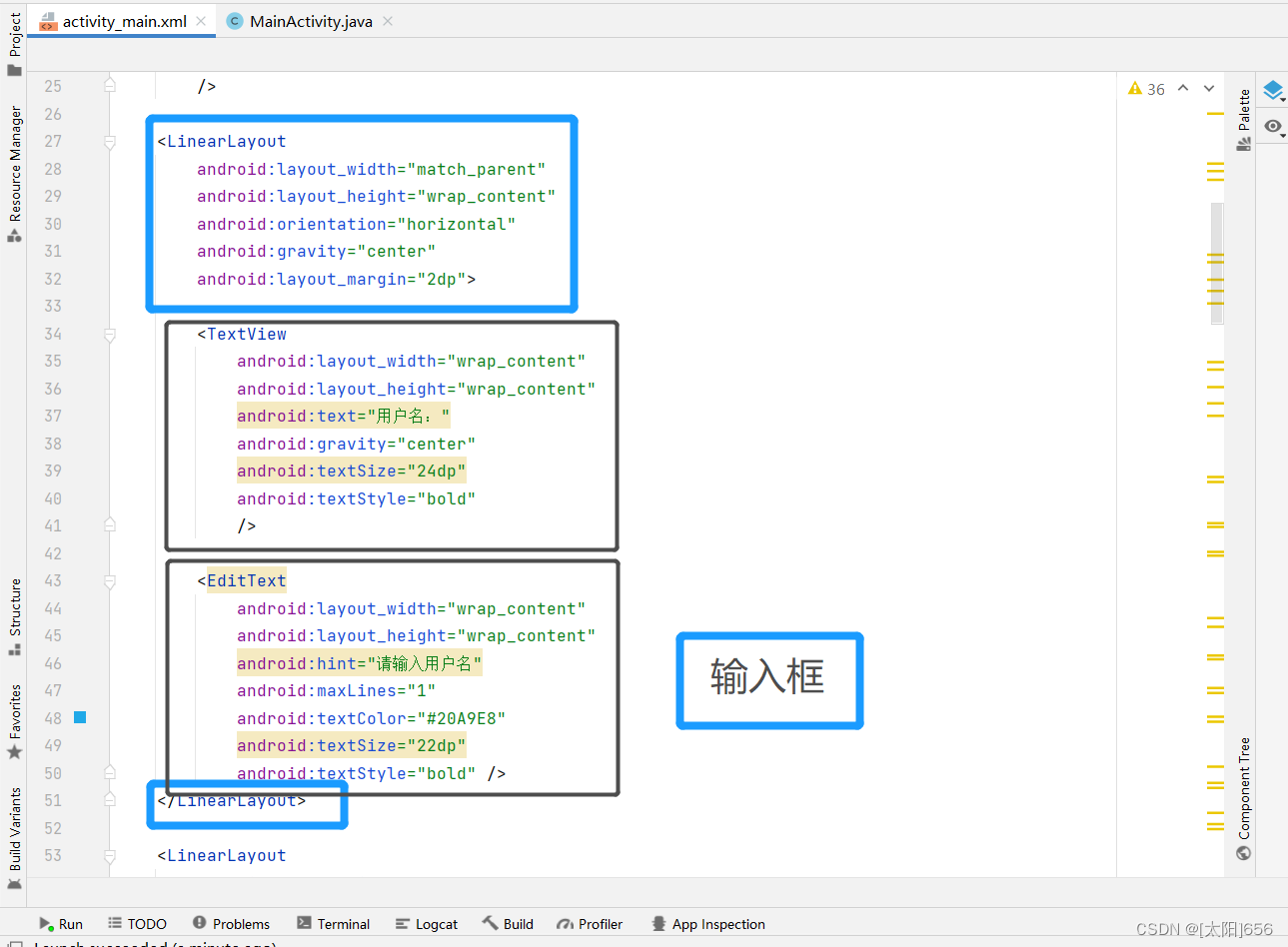Click the editor vertical scrollbar thumb

point(1217,263)
